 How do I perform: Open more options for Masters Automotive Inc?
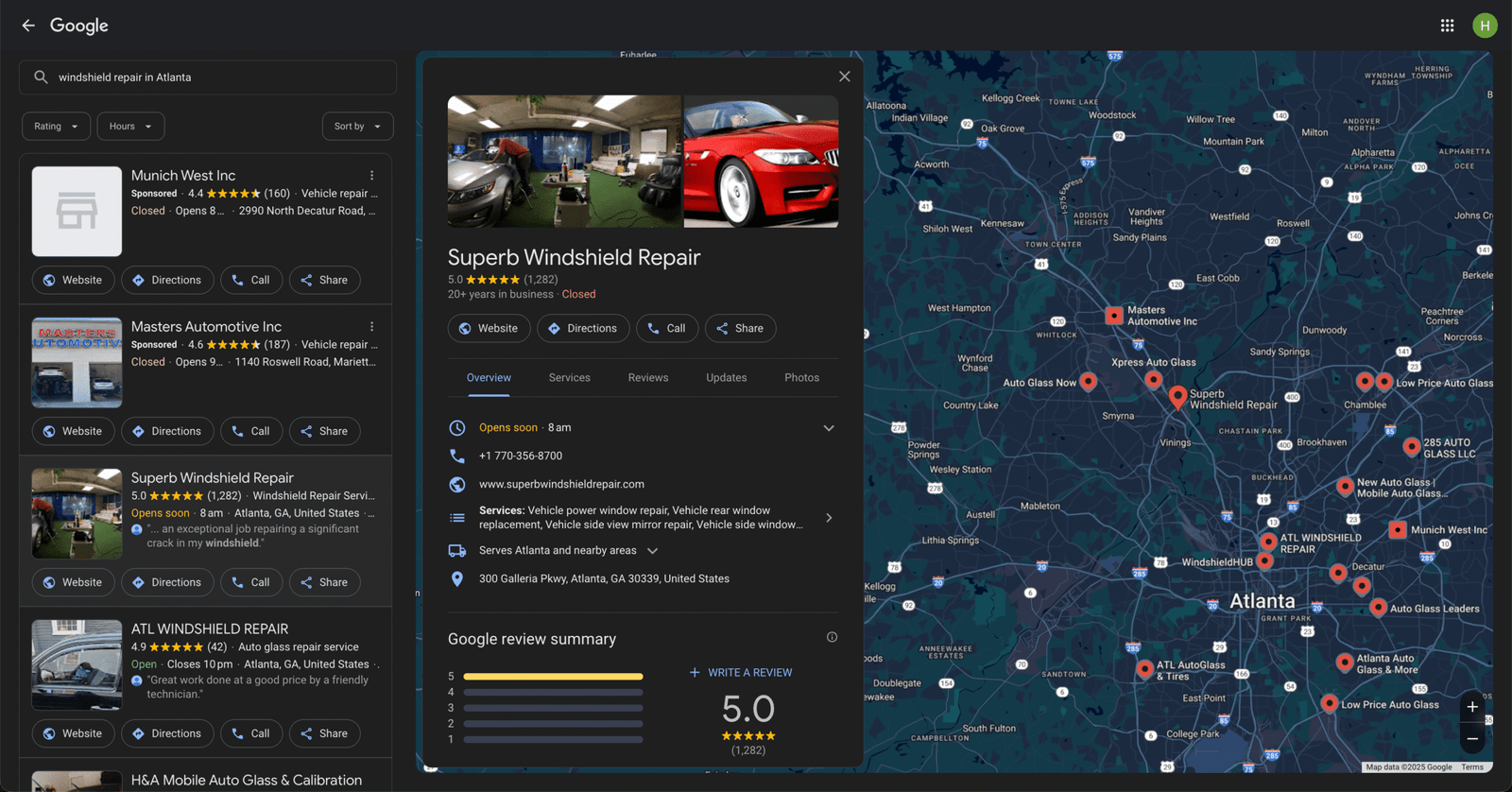(372, 327)
